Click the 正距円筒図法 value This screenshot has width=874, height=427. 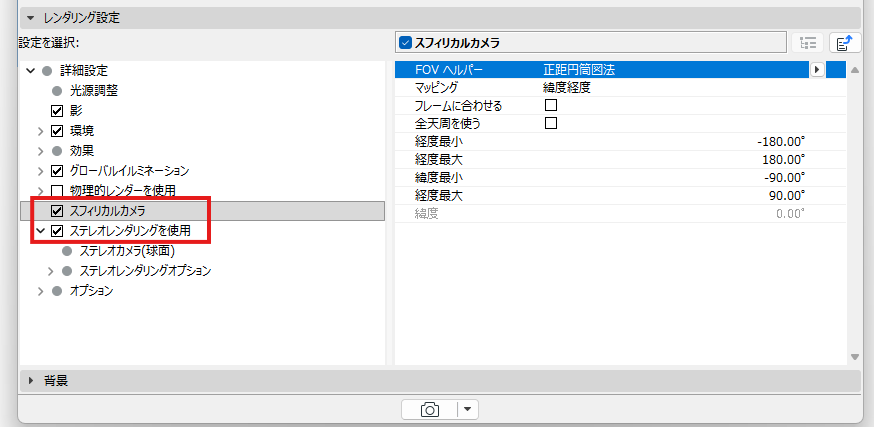click(579, 70)
